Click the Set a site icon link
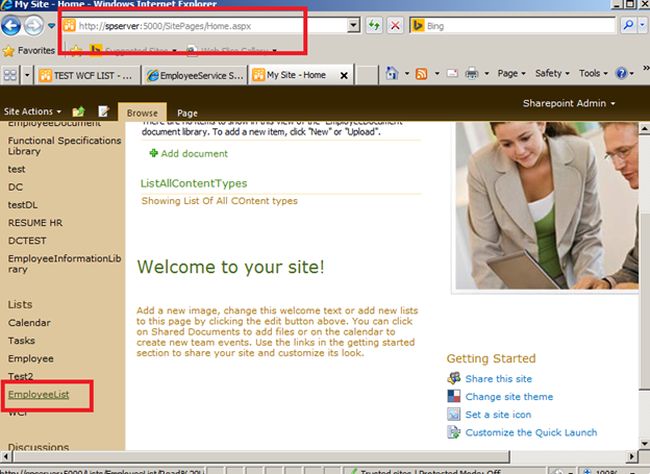 [498, 414]
